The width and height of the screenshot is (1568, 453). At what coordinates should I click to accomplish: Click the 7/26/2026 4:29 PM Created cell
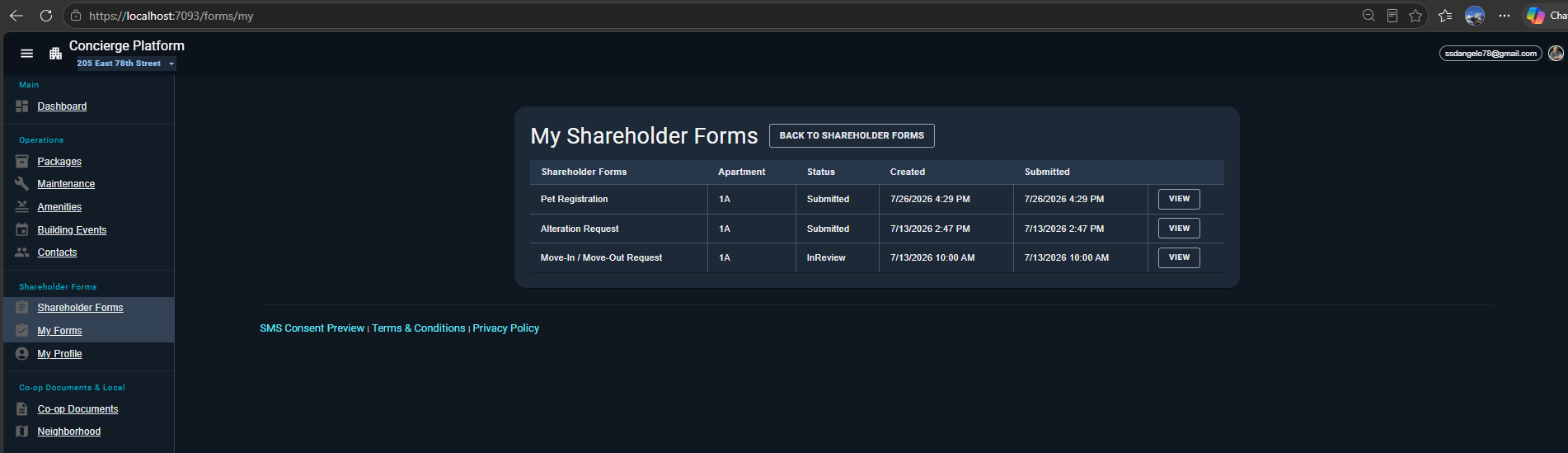pyautogui.click(x=946, y=199)
